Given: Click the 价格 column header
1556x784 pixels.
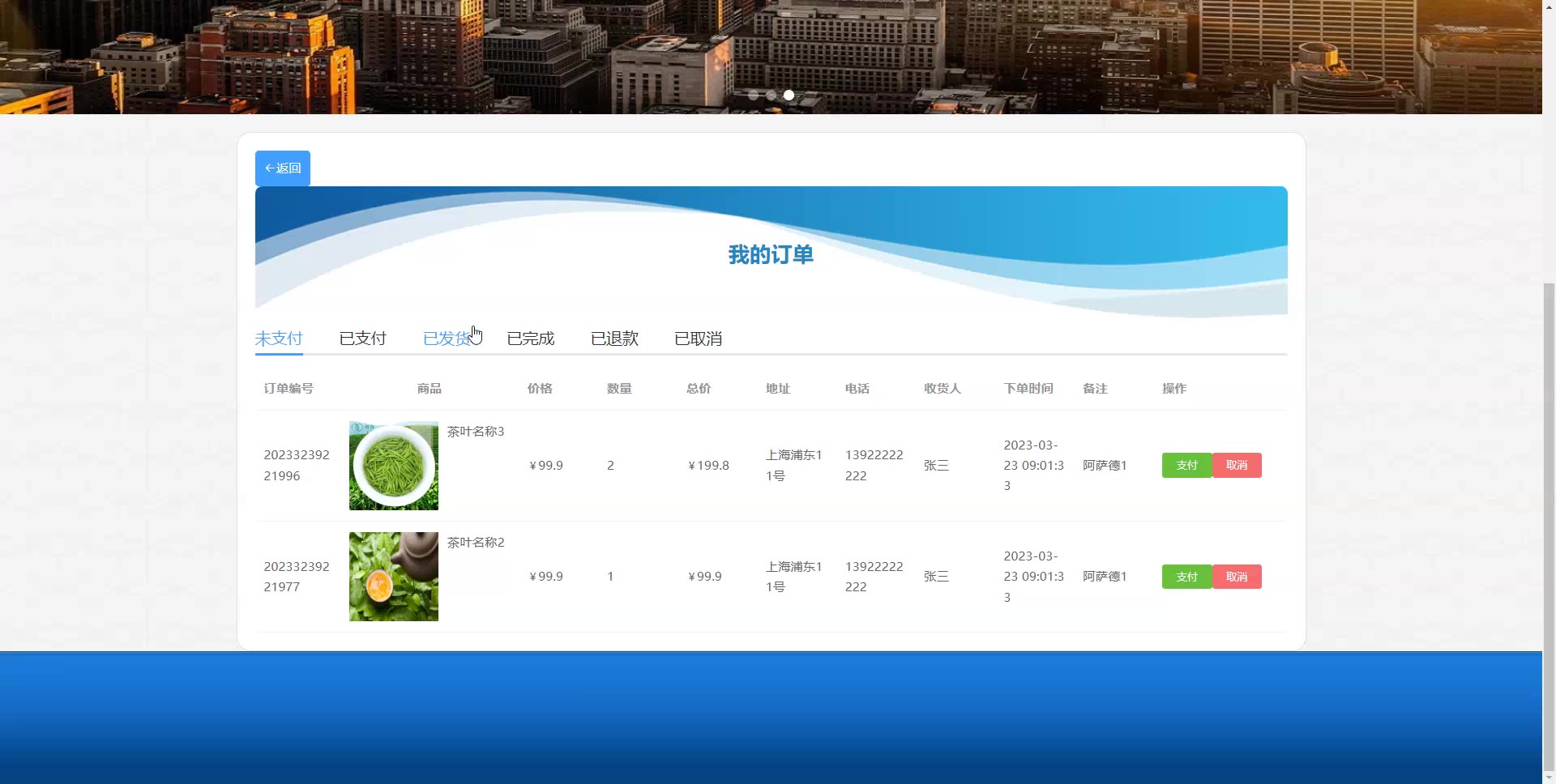Looking at the screenshot, I should 540,389.
